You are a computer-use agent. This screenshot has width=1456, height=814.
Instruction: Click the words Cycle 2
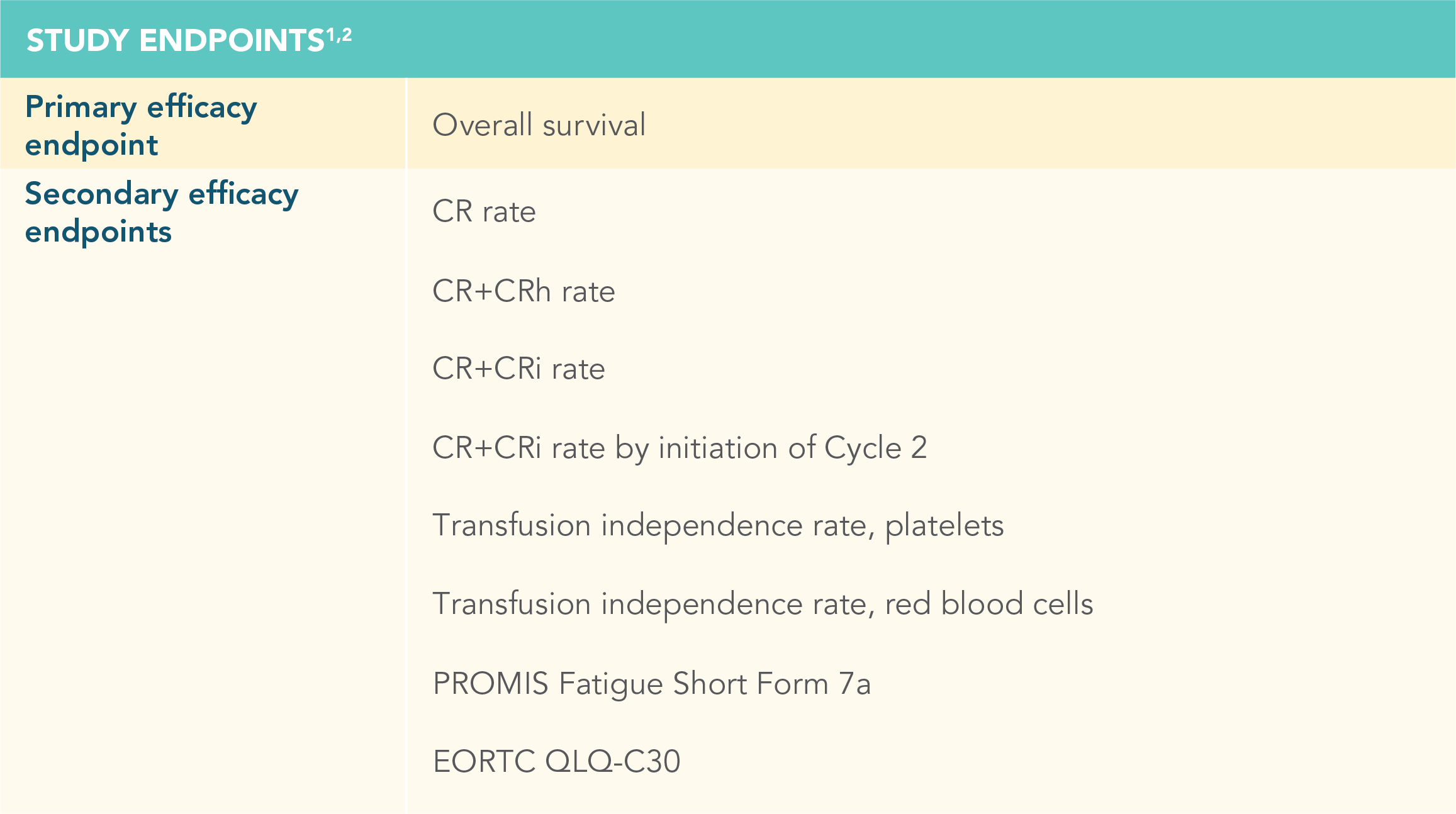(x=875, y=448)
